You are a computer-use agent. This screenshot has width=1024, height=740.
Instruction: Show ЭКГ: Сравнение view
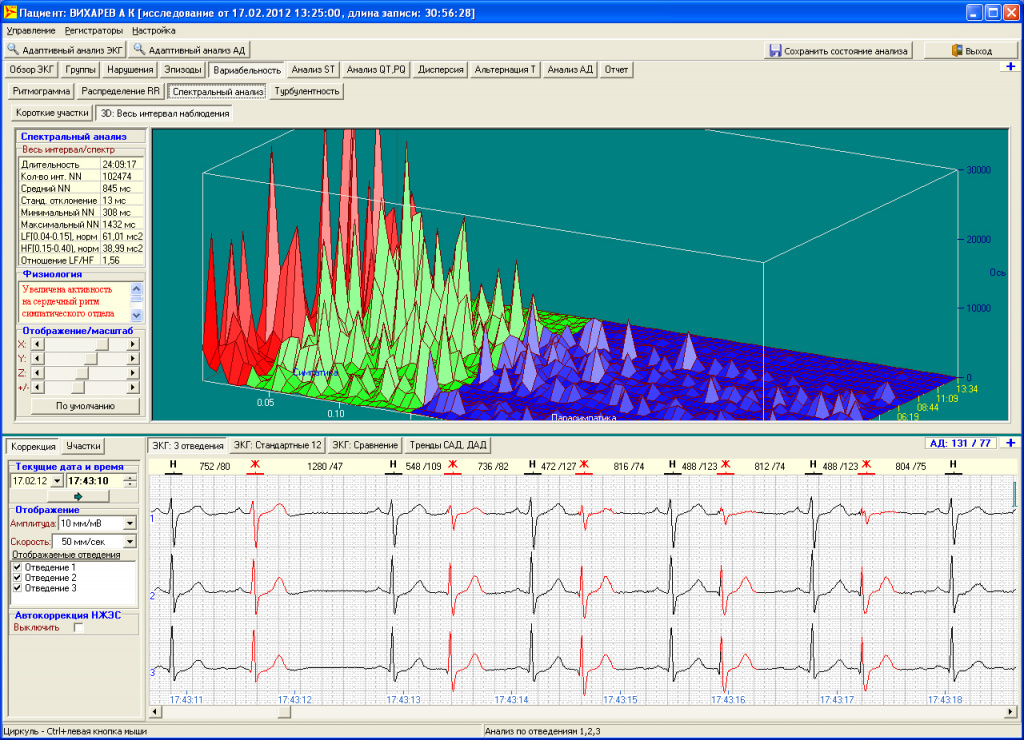click(x=365, y=445)
